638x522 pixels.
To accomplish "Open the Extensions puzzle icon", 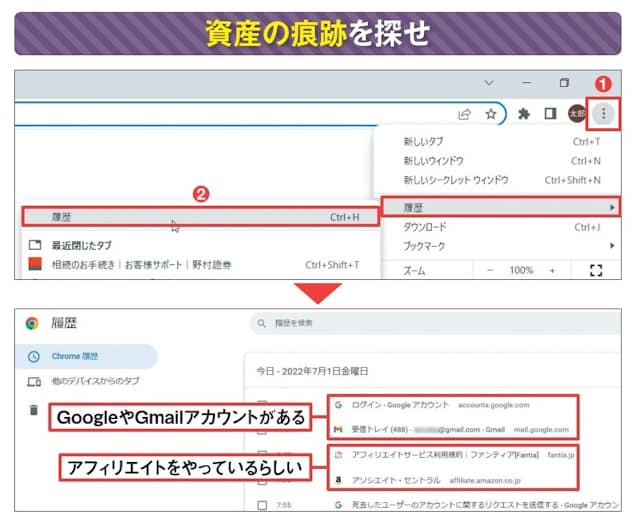I will click(x=524, y=114).
